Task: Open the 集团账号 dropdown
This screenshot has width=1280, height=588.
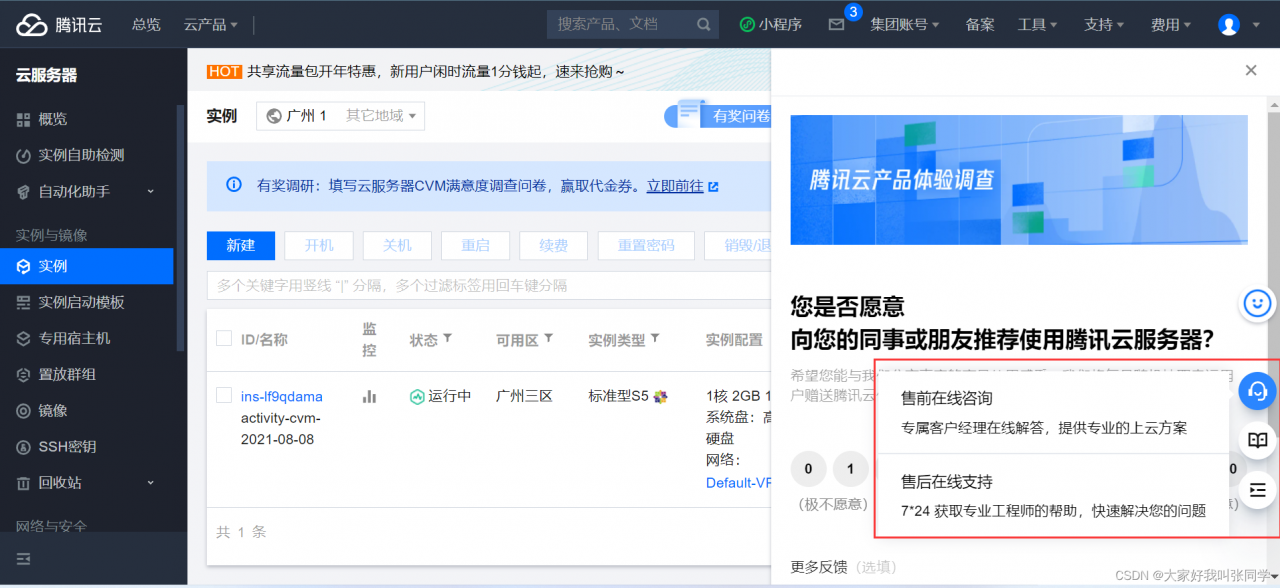Action: click(x=905, y=25)
